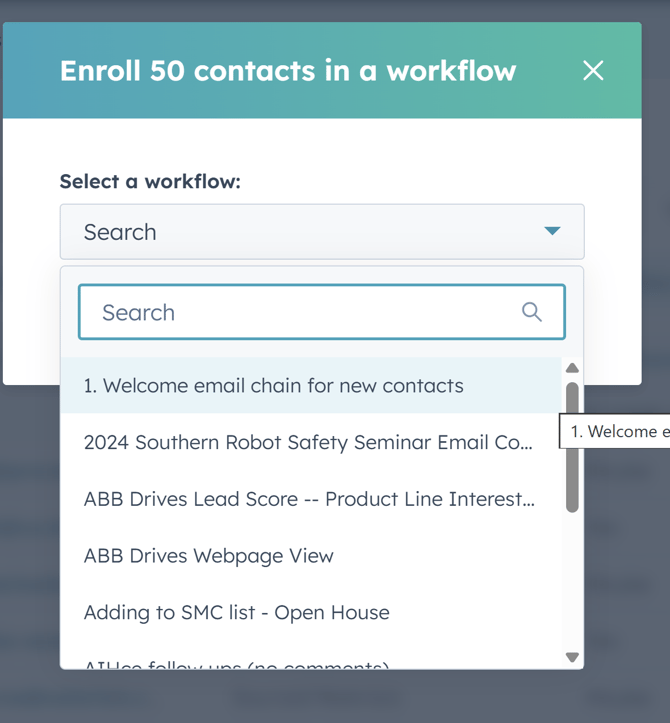Screen dimensions: 670x723
Task: Click the 'Enroll 50 contacts in a workflow' title
Action: pyautogui.click(x=288, y=71)
